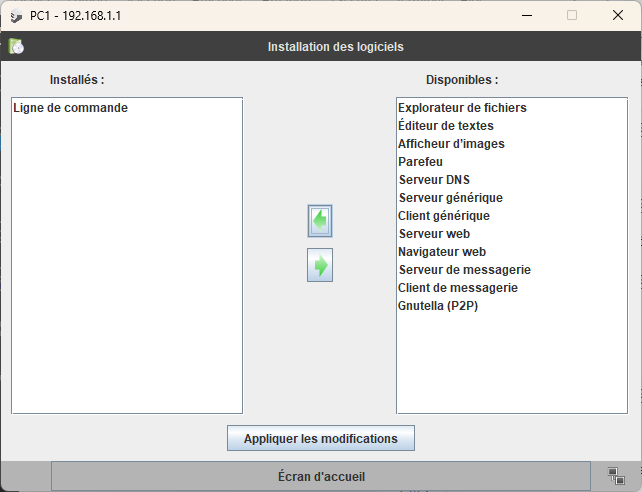642x492 pixels.
Task: Open the Écran d'accueil bar
Action: pyautogui.click(x=320, y=477)
